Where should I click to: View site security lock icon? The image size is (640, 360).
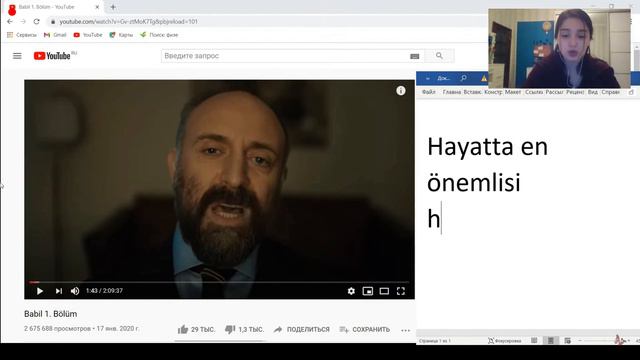[53, 22]
